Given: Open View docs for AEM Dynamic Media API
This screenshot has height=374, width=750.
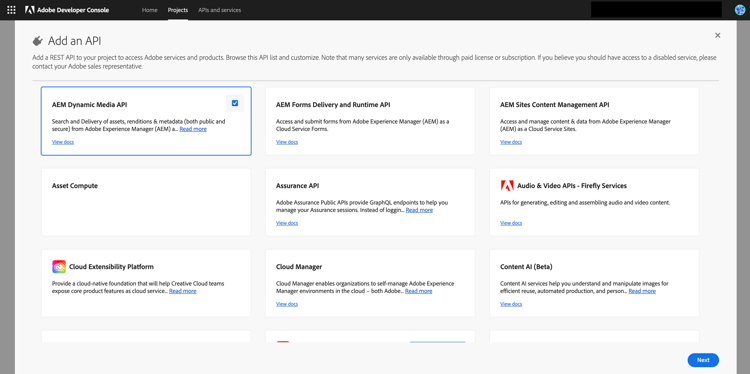Looking at the screenshot, I should click(x=63, y=142).
